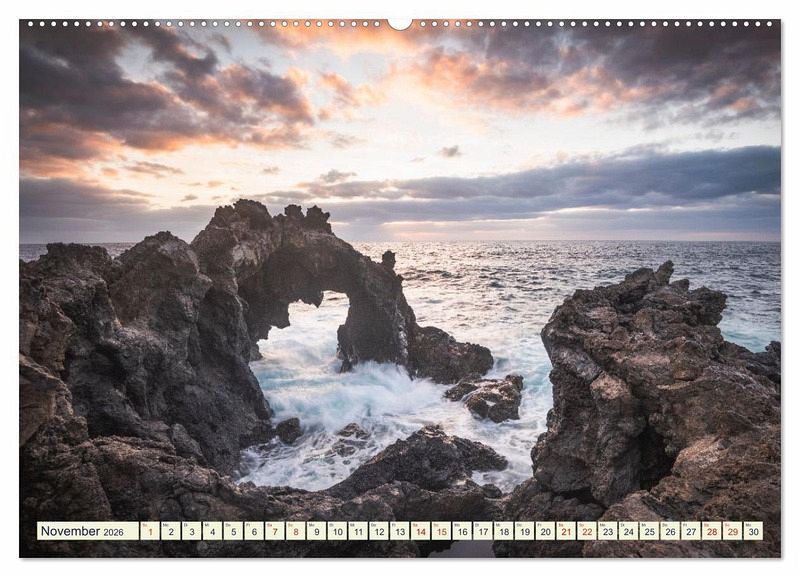Select day 20 in the calendar strip
Viewport: 800px width, 577px height.
(x=545, y=531)
